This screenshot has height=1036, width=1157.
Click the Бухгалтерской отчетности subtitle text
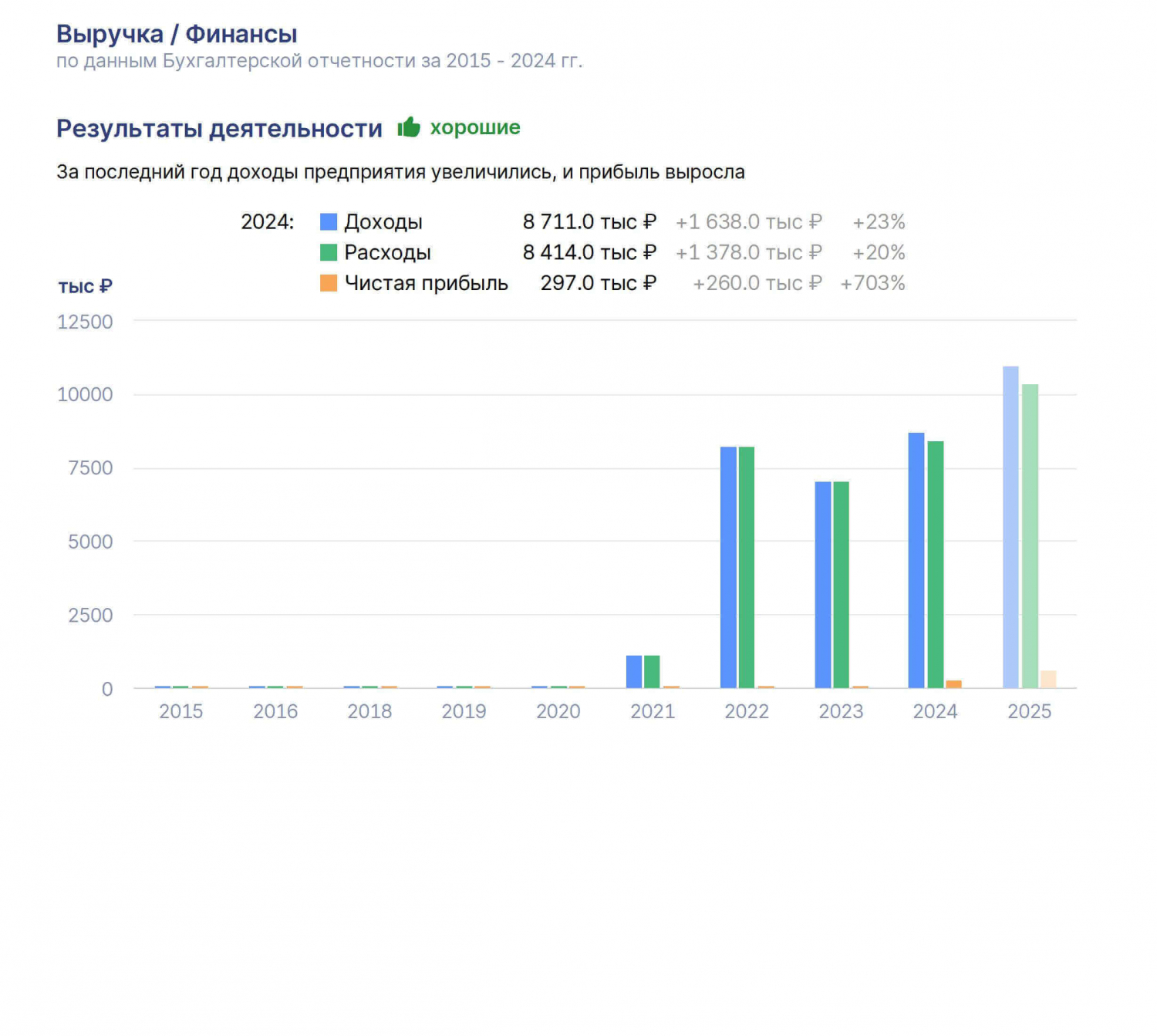click(x=289, y=61)
